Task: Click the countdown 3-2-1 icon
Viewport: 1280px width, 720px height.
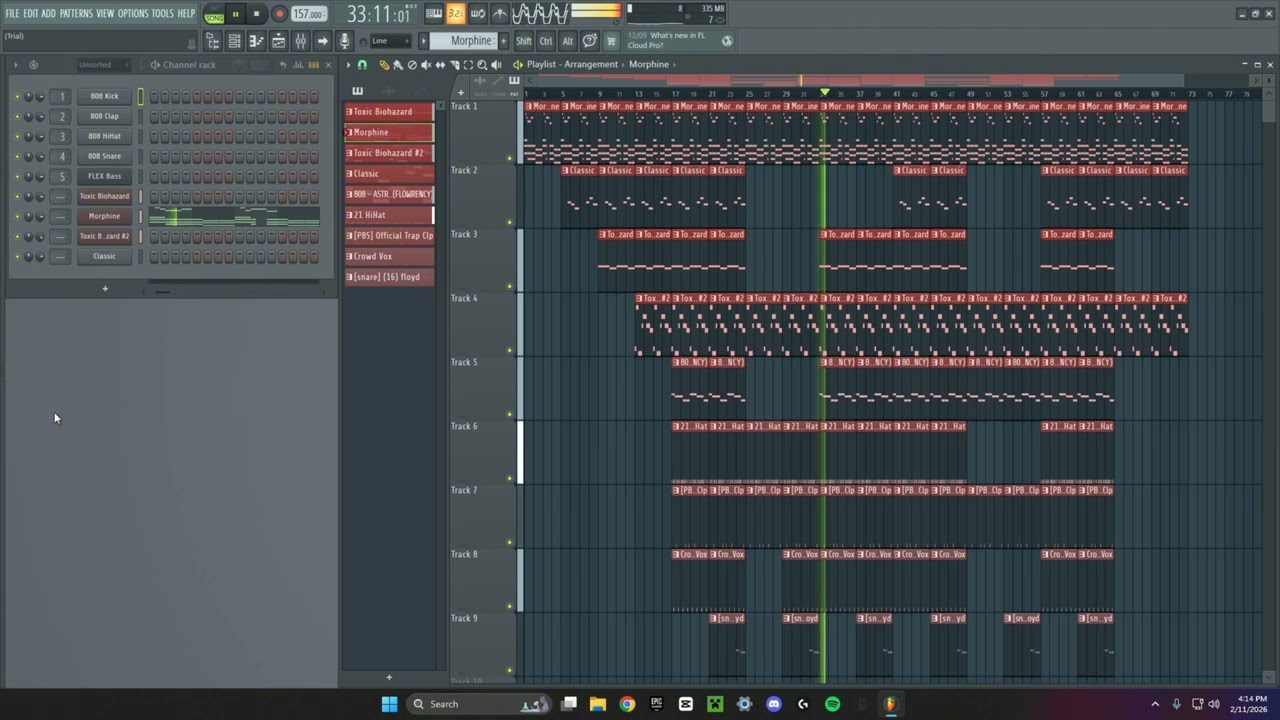Action: (x=455, y=14)
